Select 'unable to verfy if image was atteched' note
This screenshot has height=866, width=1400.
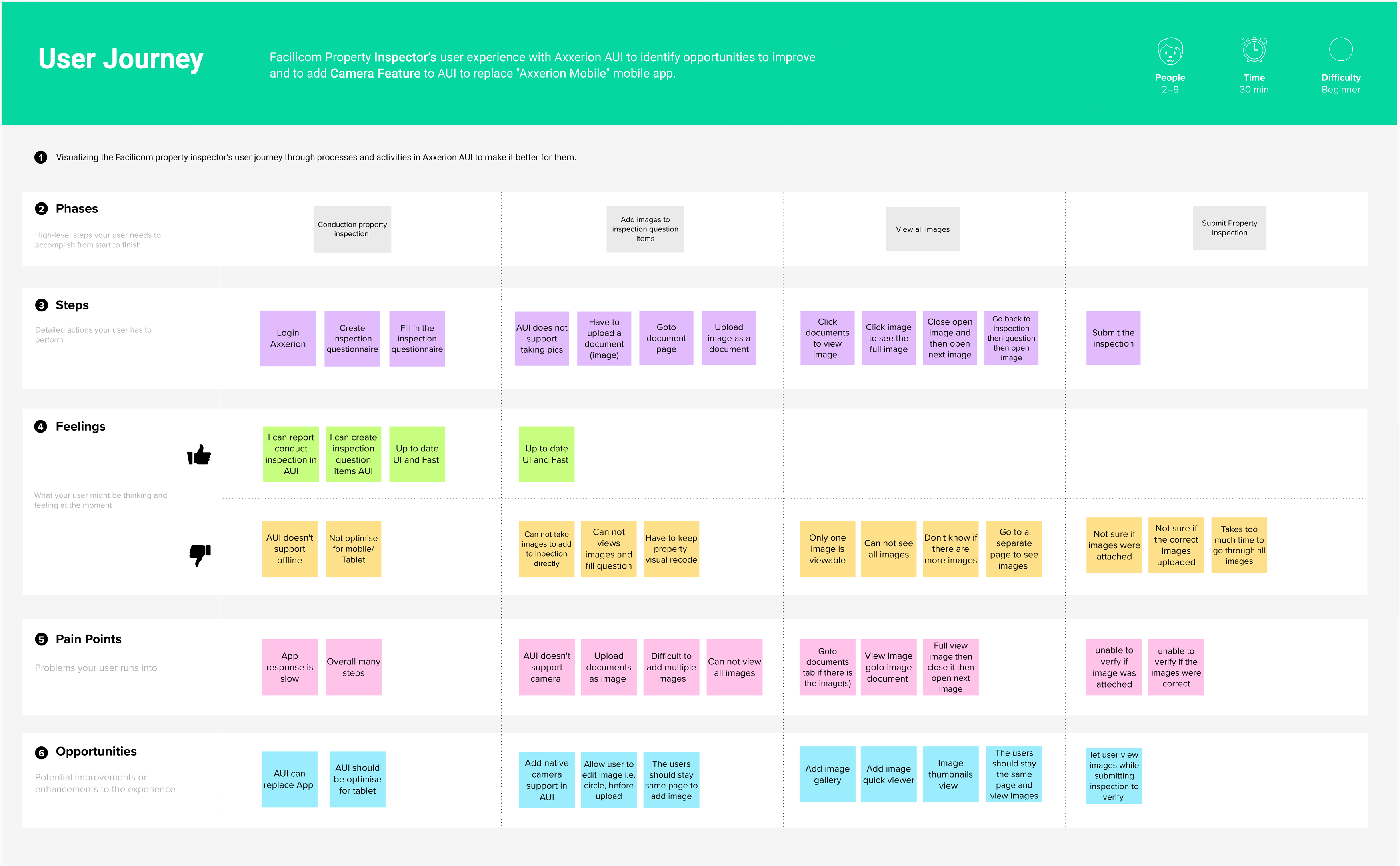coord(1114,667)
